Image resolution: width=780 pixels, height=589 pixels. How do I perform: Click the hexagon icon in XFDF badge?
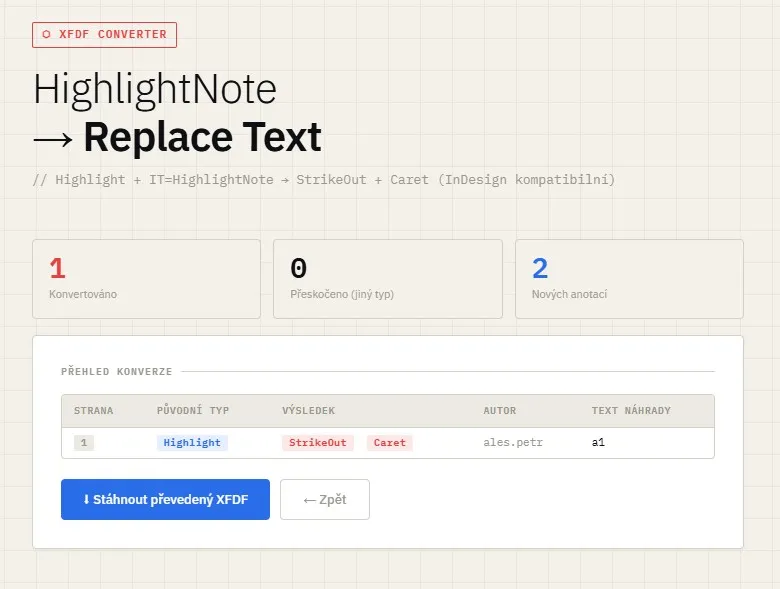[x=46, y=34]
